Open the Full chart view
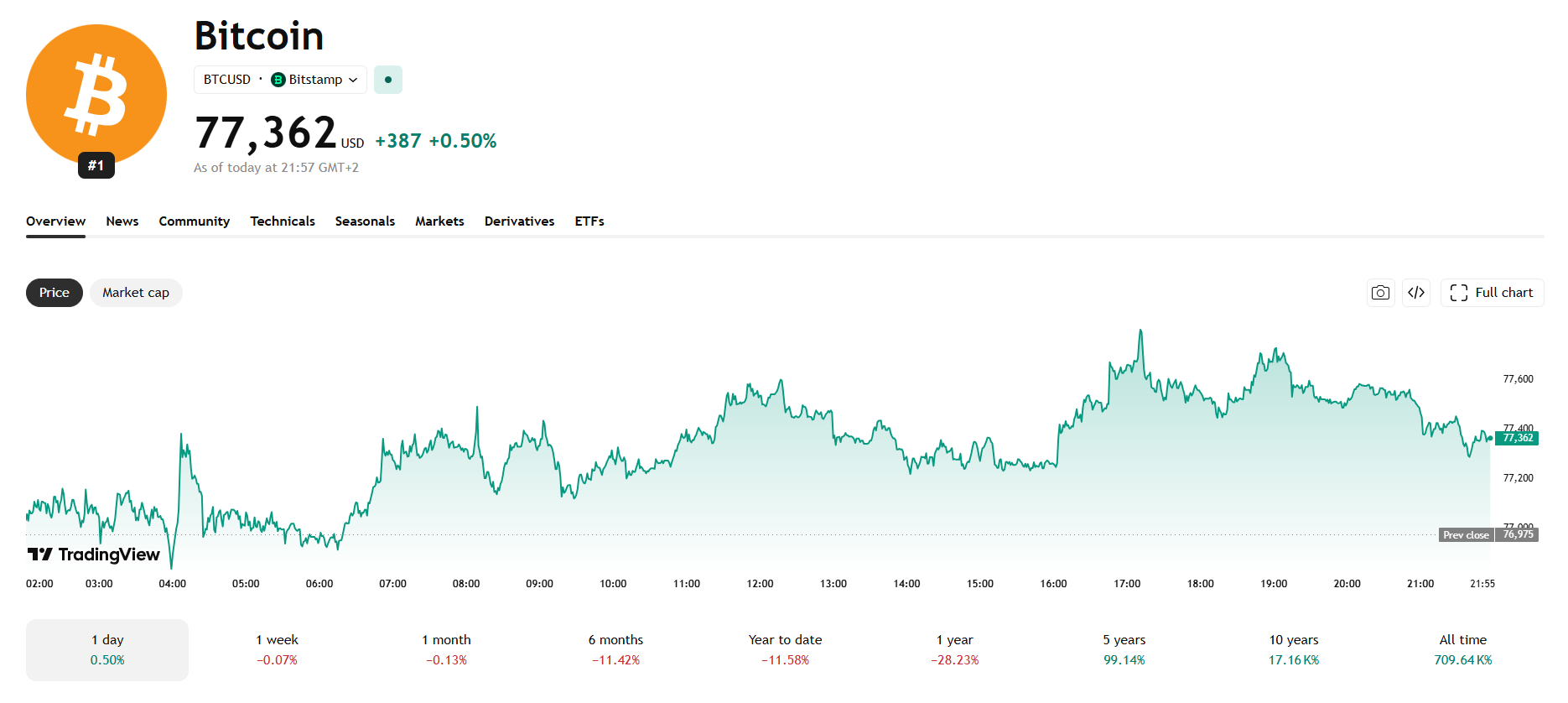1568x703 pixels. 1492,293
